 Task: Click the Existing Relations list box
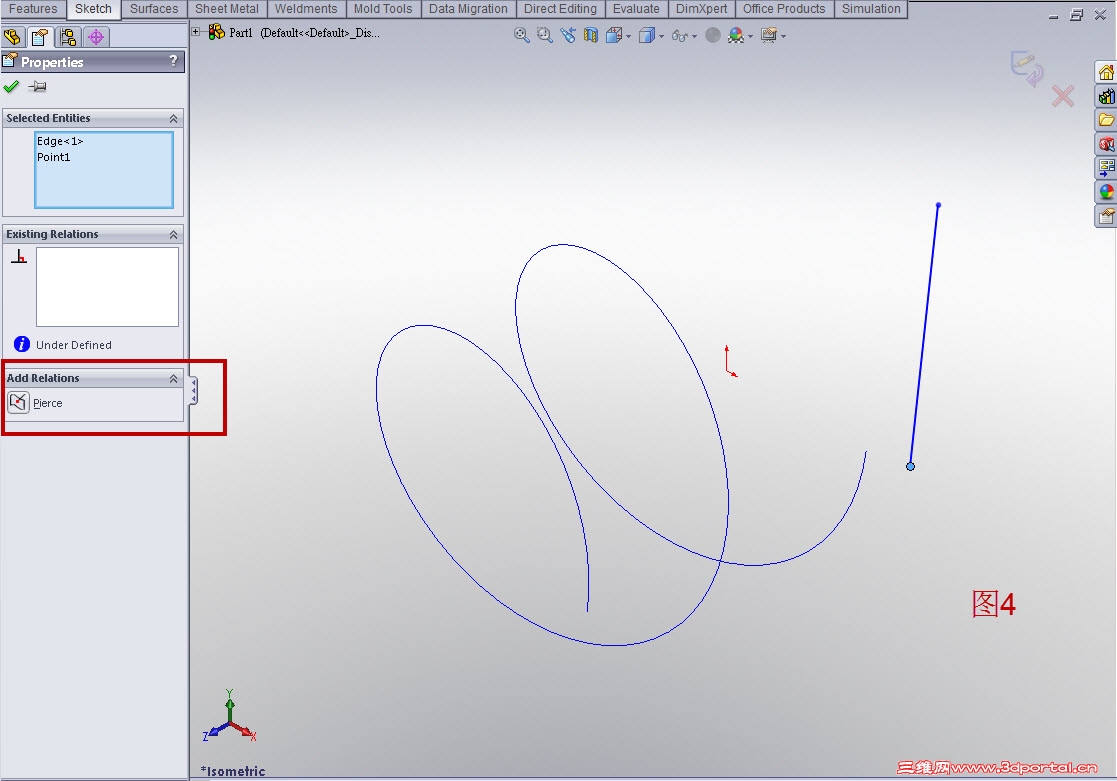(x=107, y=286)
